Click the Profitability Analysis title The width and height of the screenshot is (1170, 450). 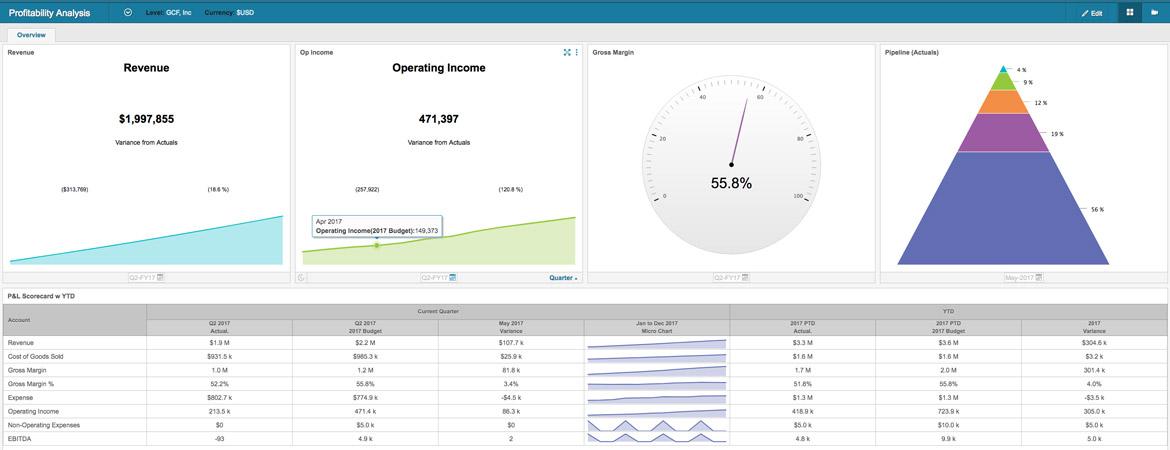click(49, 13)
